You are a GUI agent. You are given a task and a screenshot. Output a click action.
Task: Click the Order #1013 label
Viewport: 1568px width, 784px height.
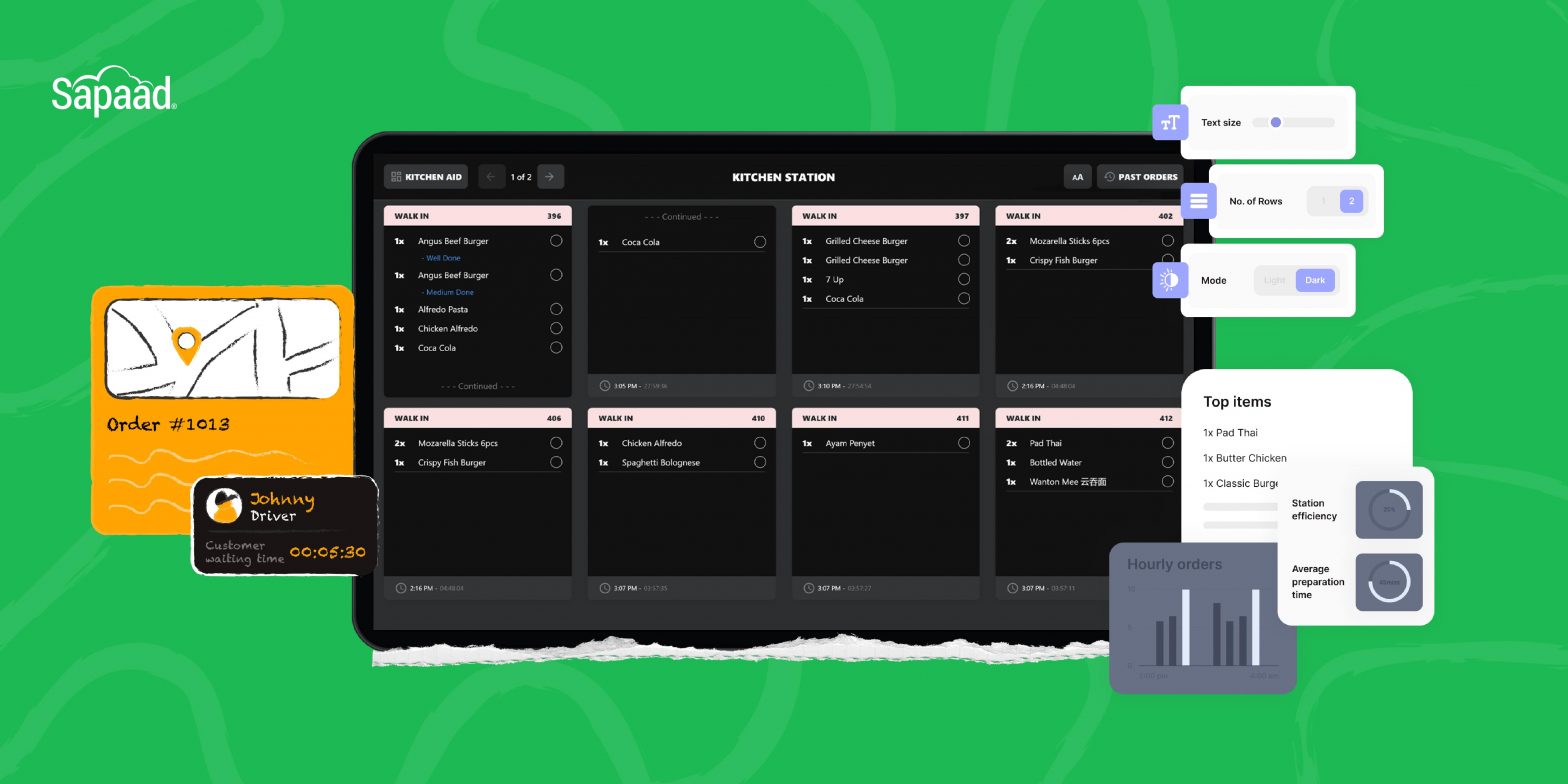[168, 424]
